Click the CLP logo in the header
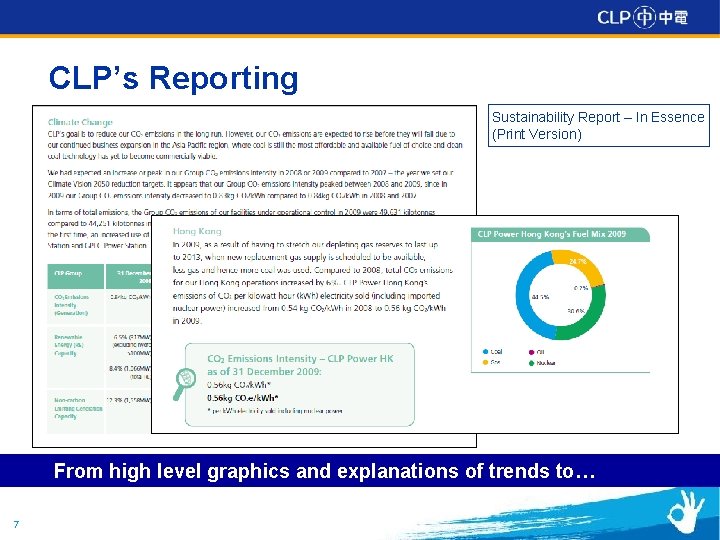The height and width of the screenshot is (540, 720). pos(642,17)
